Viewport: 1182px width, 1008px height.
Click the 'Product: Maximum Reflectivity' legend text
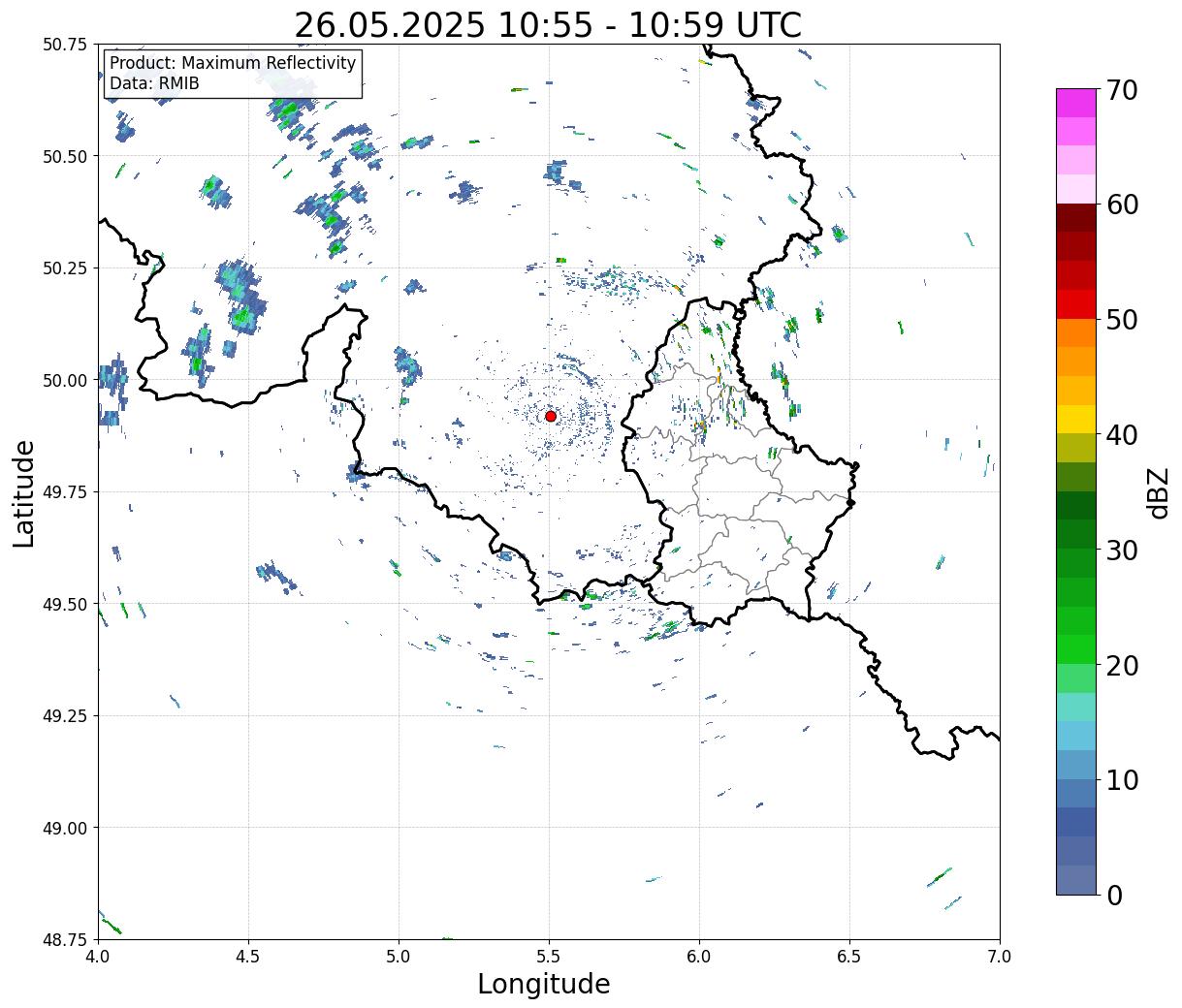(233, 63)
